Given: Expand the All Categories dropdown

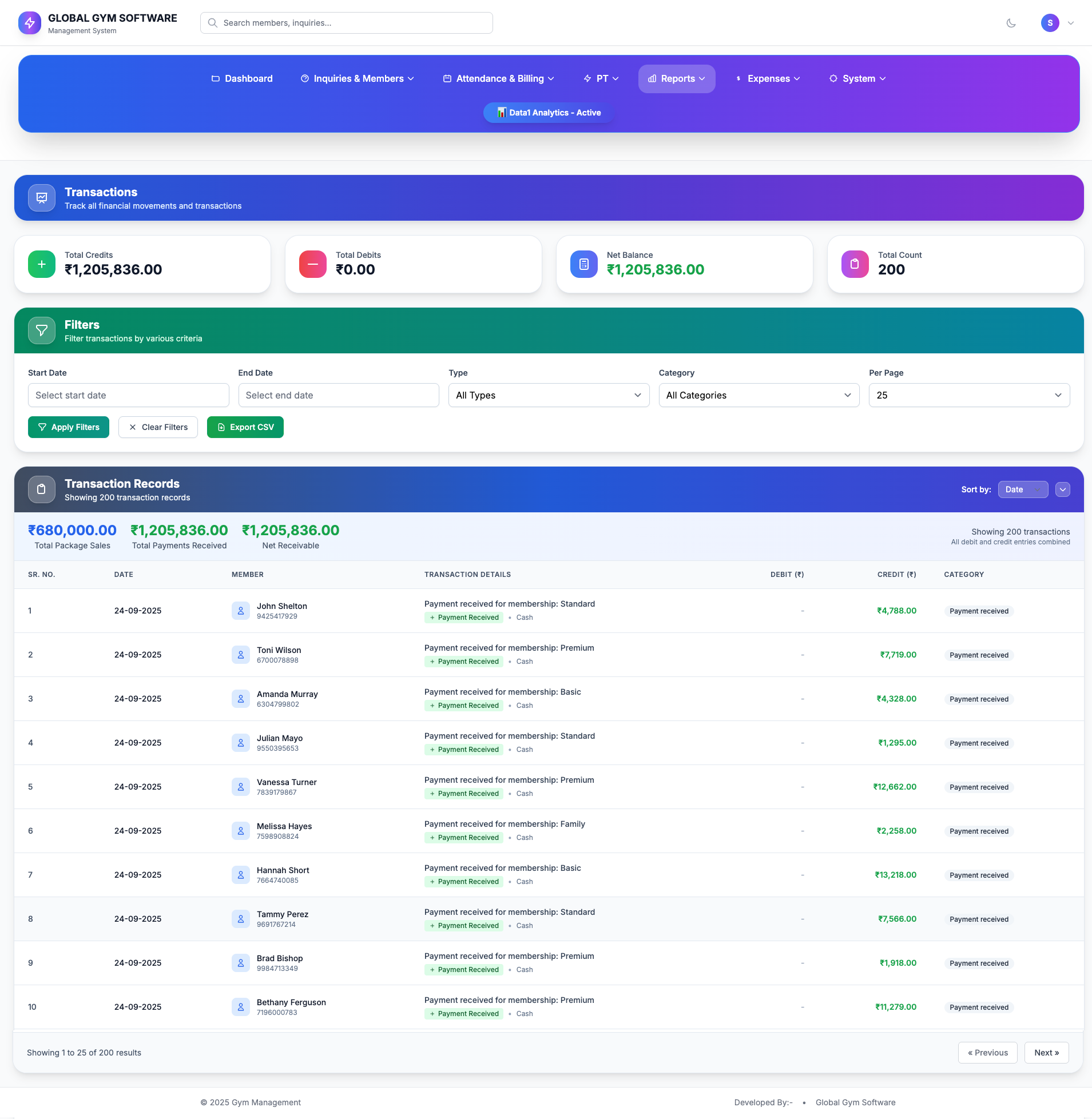Looking at the screenshot, I should click(758, 395).
